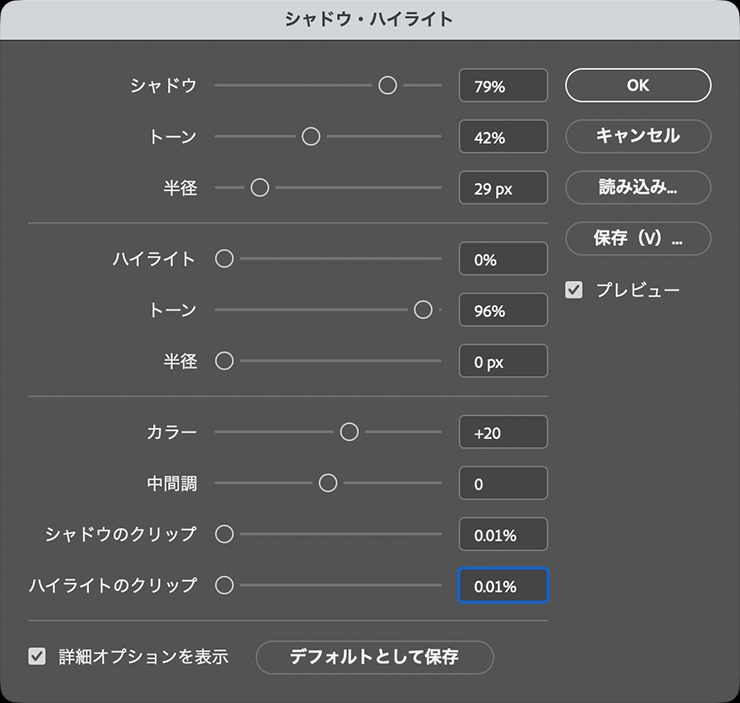740x703 pixels.
Task: Click the カラー slider handle
Action: [x=349, y=432]
